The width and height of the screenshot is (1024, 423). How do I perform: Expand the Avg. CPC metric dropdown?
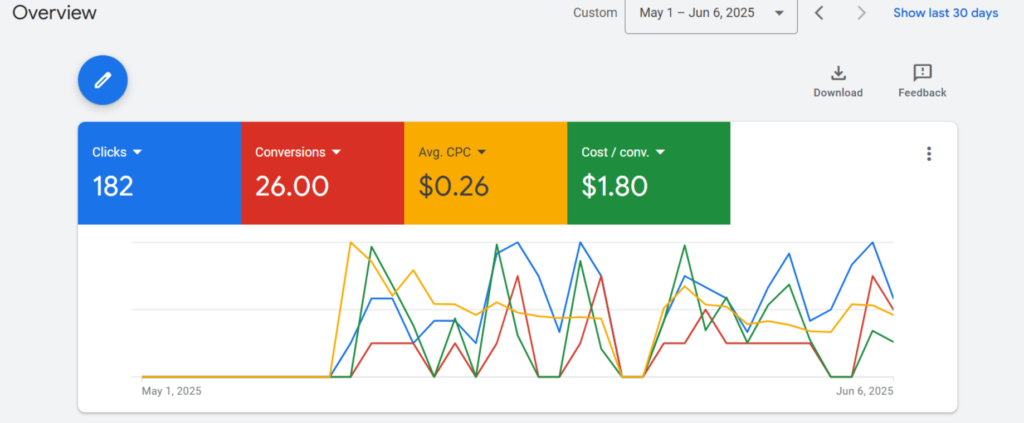pos(482,152)
